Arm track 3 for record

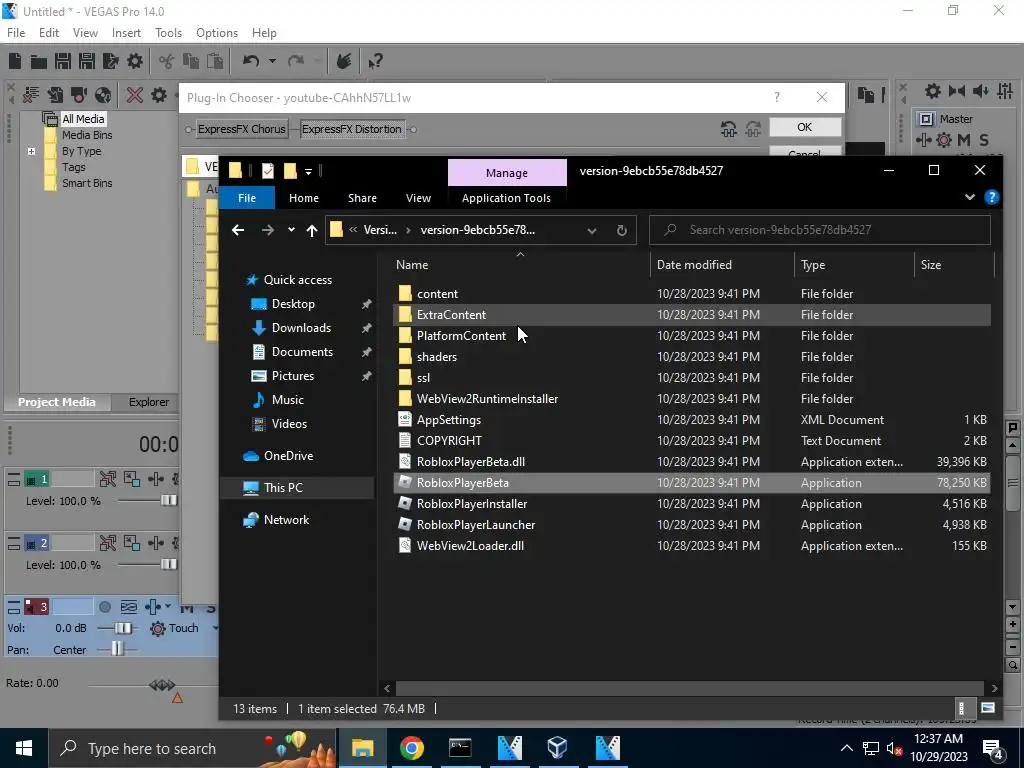point(104,607)
